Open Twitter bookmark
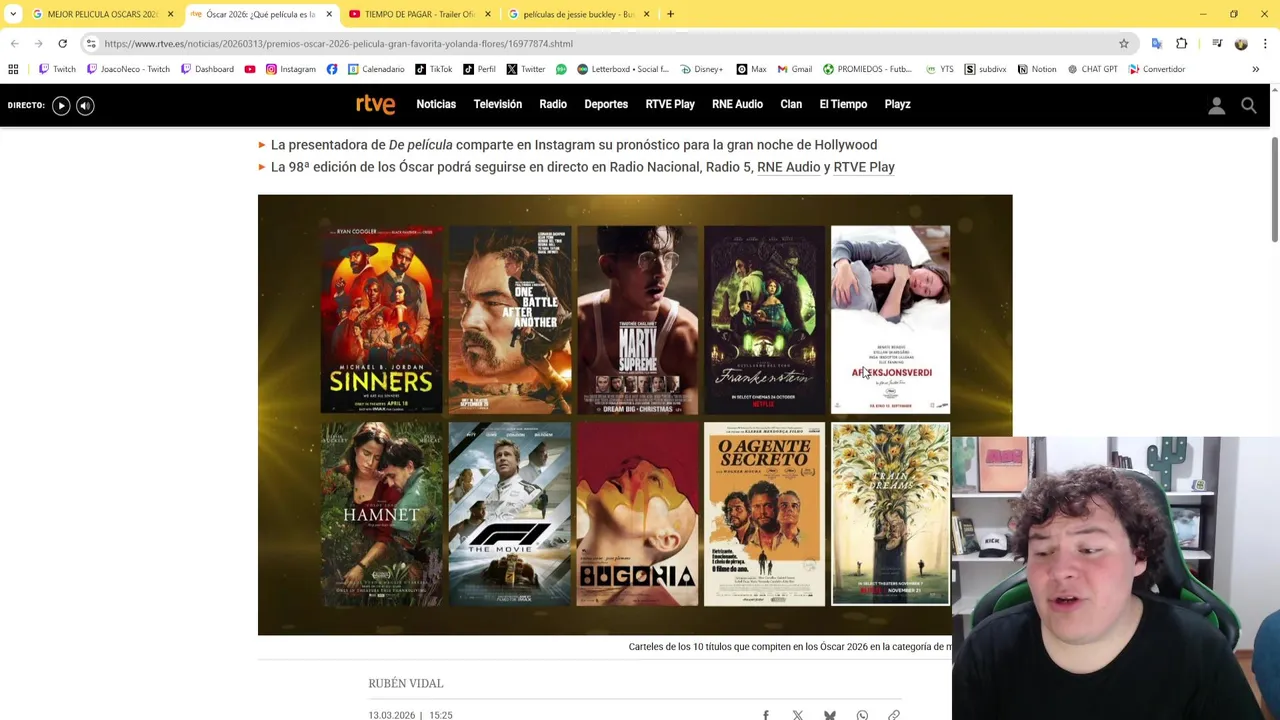Viewport: 1280px width, 720px height. click(526, 69)
